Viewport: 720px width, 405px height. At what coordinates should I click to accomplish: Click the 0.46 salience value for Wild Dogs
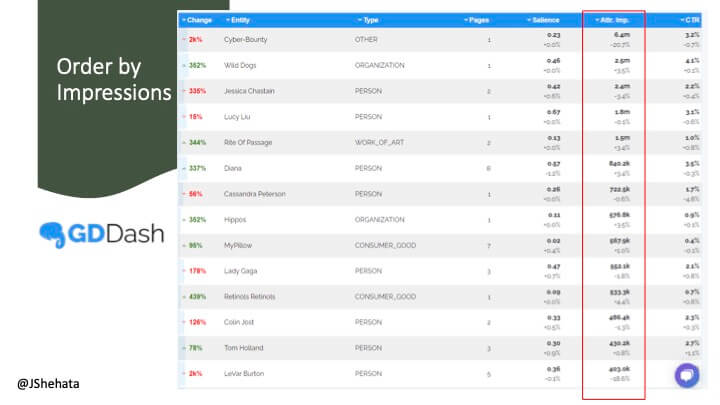[x=553, y=61]
